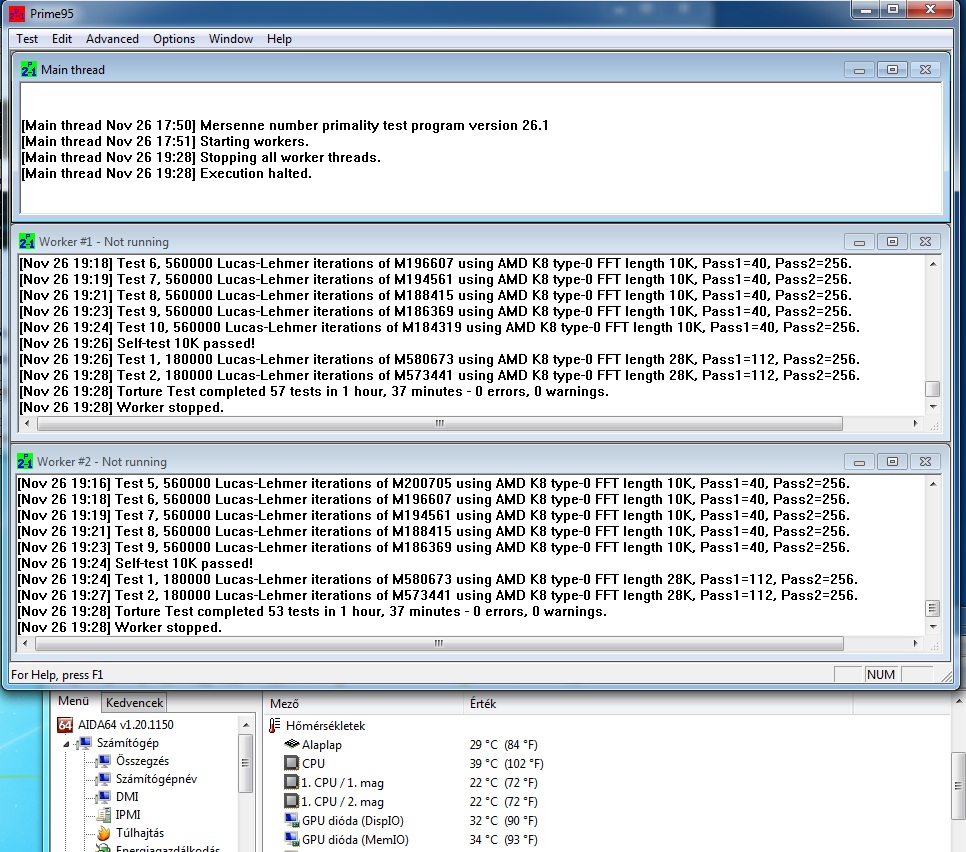Click the Worker #1 window icon
966x852 pixels.
point(26,241)
